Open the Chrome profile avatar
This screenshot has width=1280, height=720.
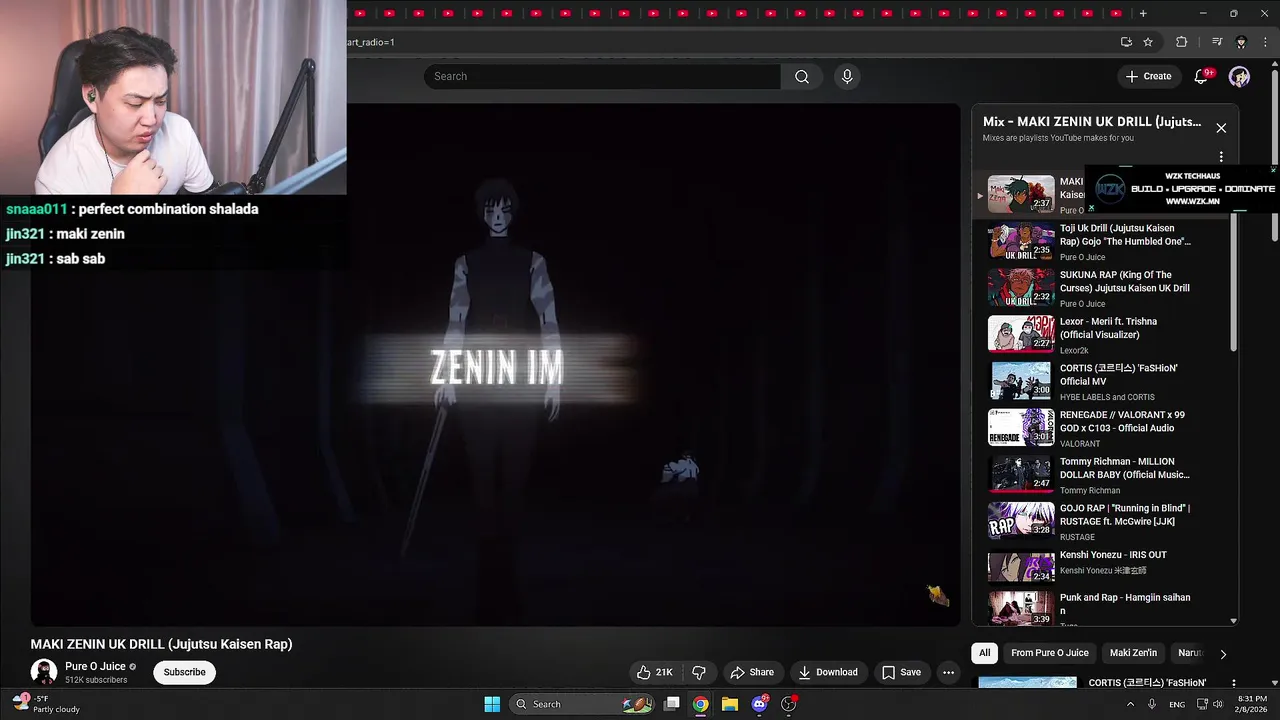1241,42
